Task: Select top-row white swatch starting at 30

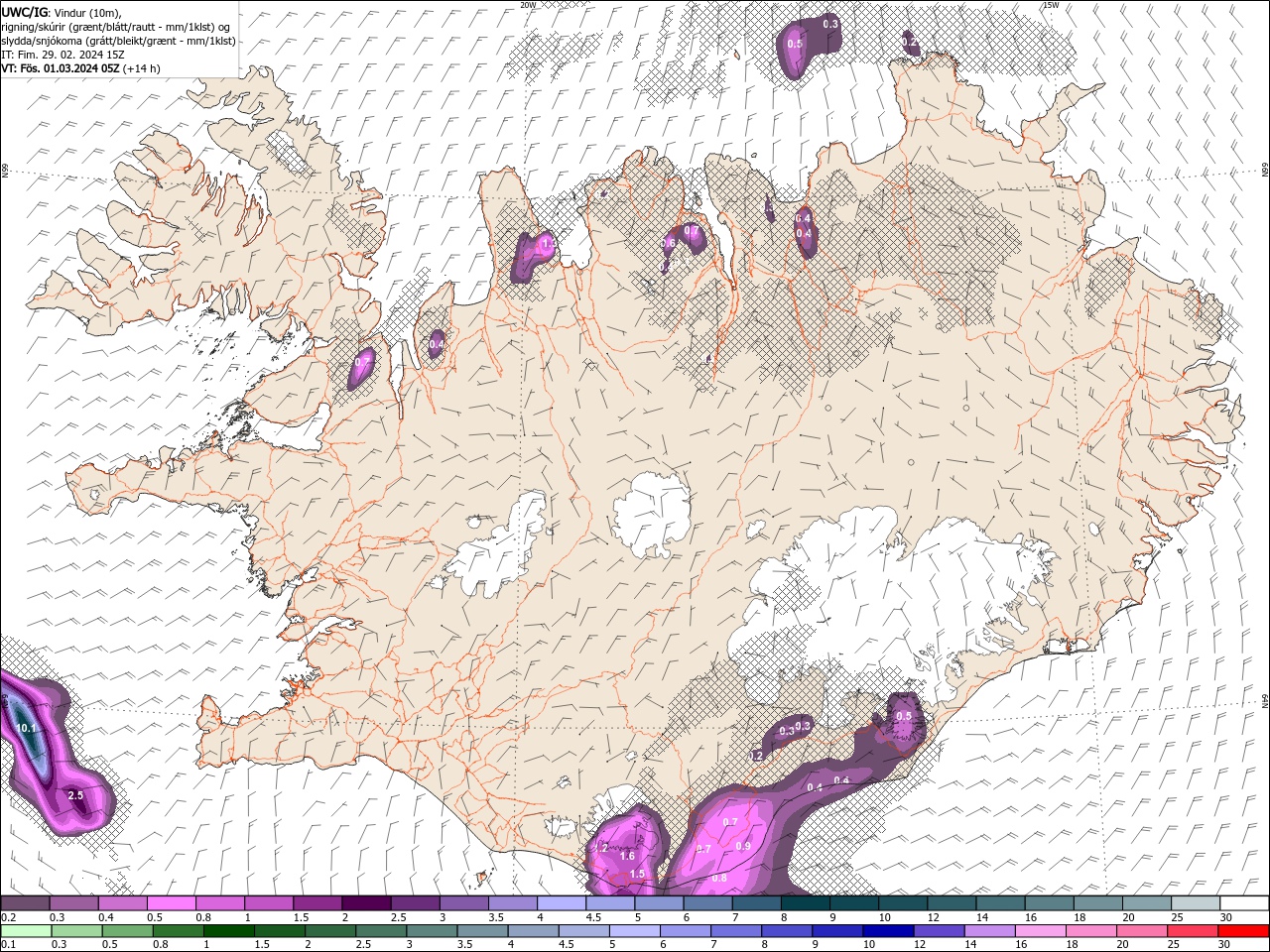Action: click(1245, 903)
